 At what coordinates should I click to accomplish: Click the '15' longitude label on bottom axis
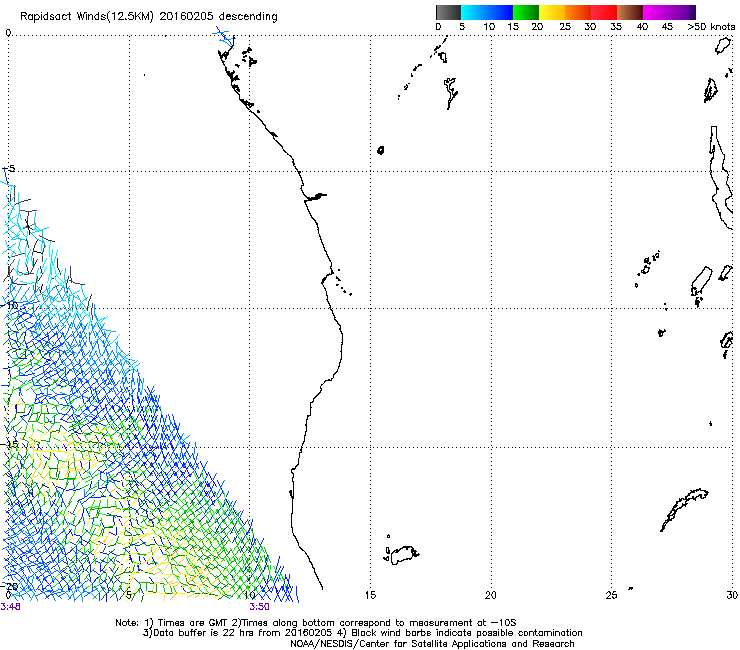tap(370, 595)
